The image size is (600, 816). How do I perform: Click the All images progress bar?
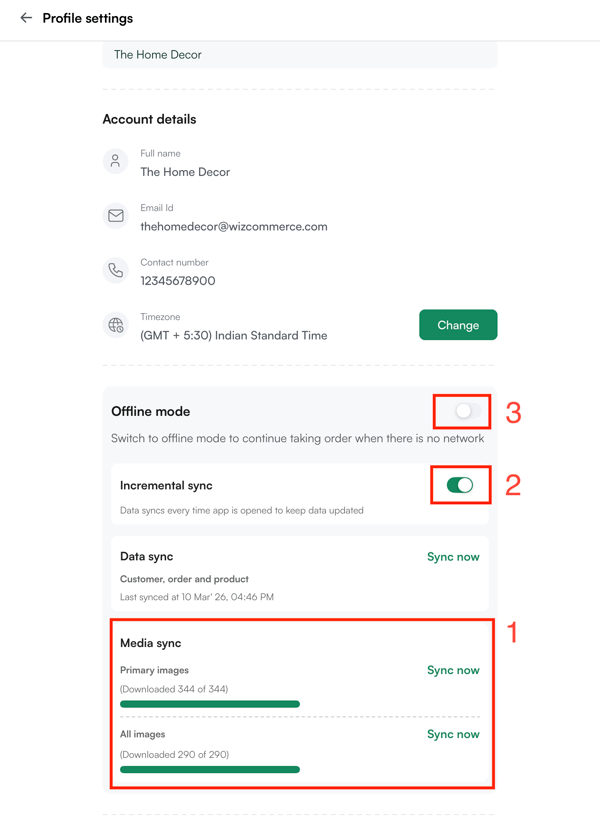click(210, 769)
